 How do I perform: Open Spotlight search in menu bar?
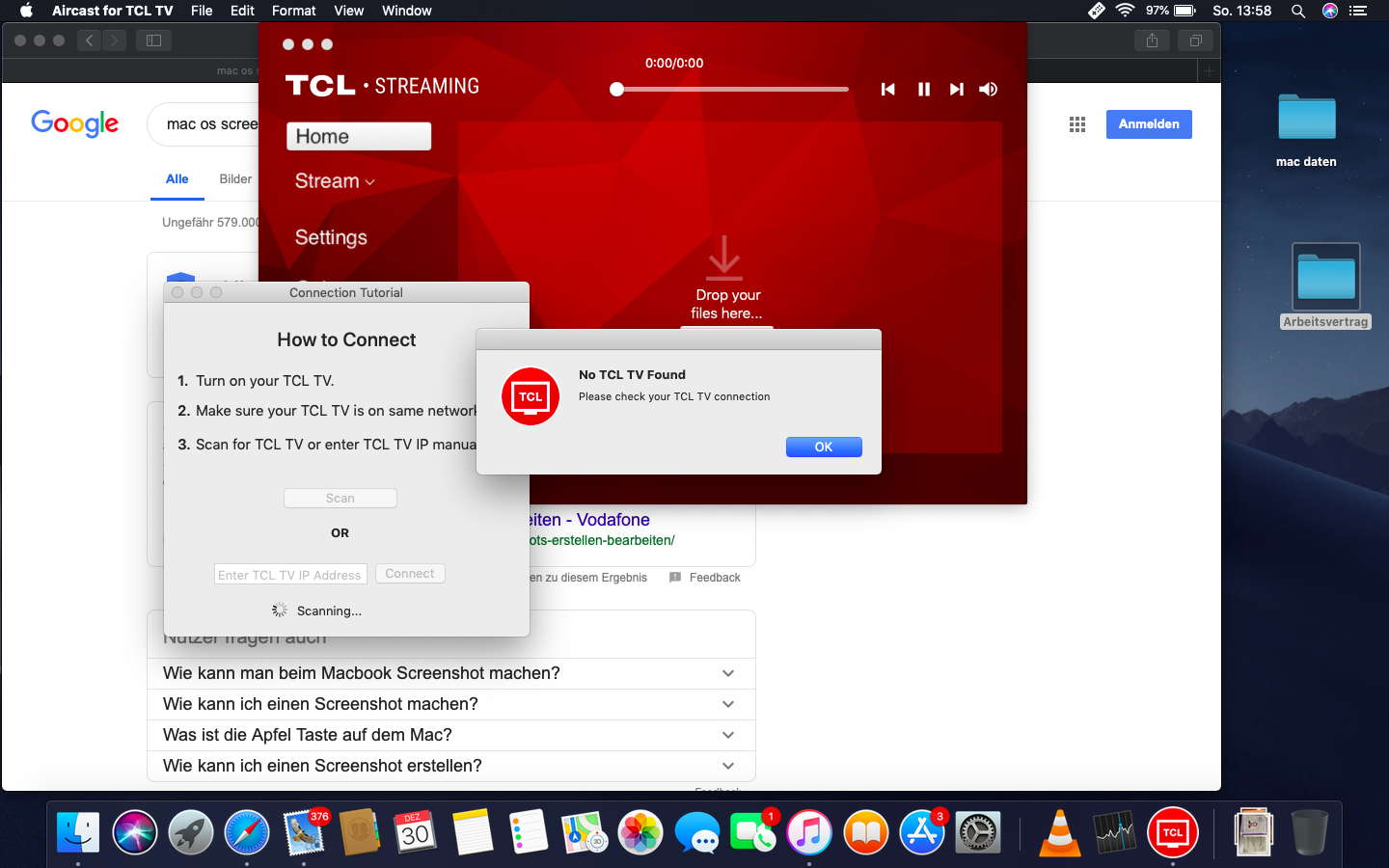coord(1298,11)
